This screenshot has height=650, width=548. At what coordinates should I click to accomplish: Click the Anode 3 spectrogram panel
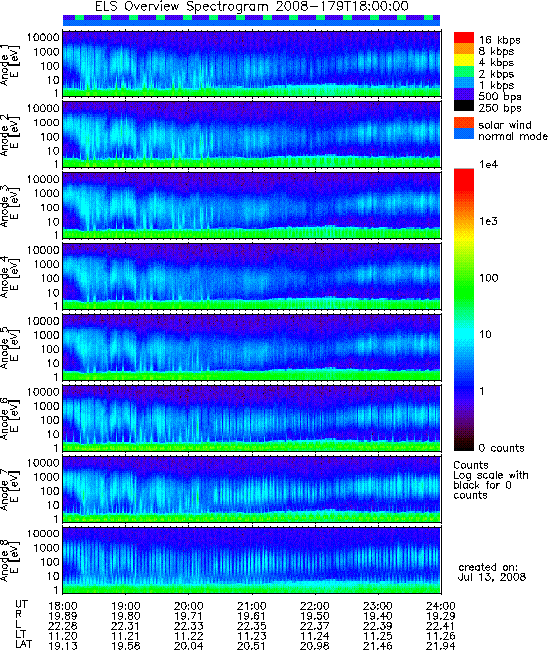(252, 205)
